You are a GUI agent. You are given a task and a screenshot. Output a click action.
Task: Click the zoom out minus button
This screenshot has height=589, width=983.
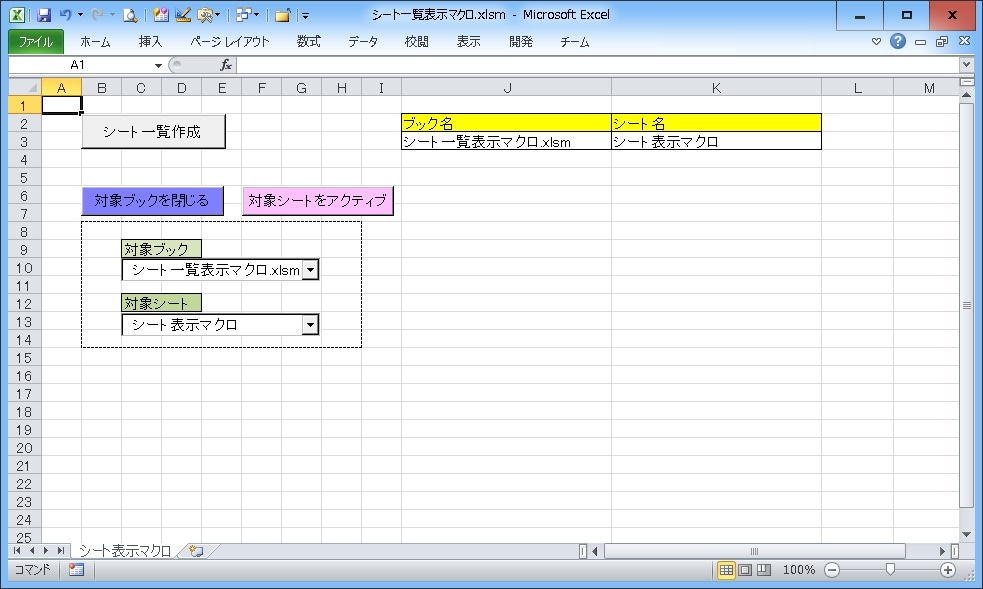click(832, 570)
